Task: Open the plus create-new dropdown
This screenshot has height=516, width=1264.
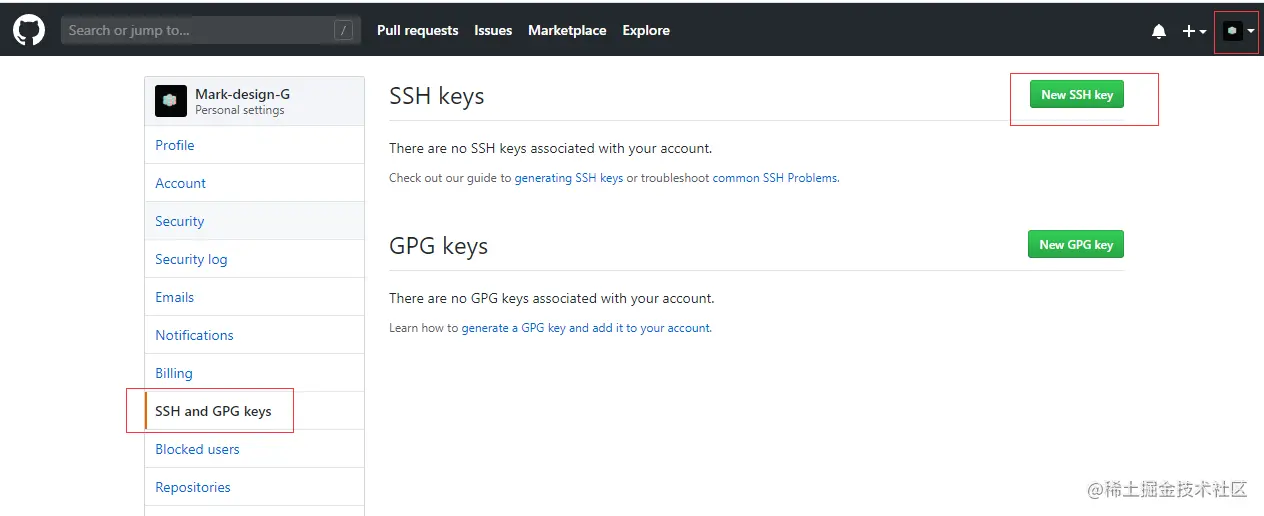Action: coord(1193,31)
